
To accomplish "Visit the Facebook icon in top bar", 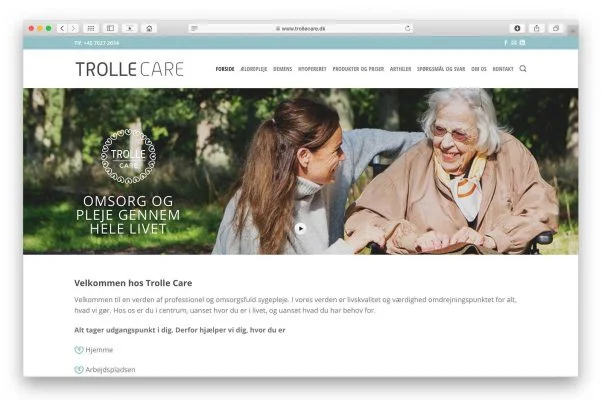I will pos(506,43).
